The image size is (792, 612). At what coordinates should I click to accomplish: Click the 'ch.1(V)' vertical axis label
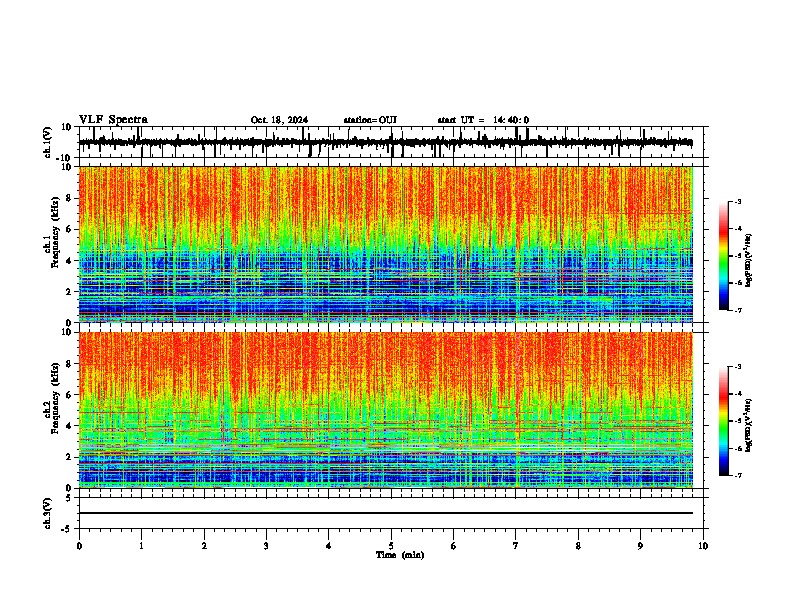click(x=47, y=142)
